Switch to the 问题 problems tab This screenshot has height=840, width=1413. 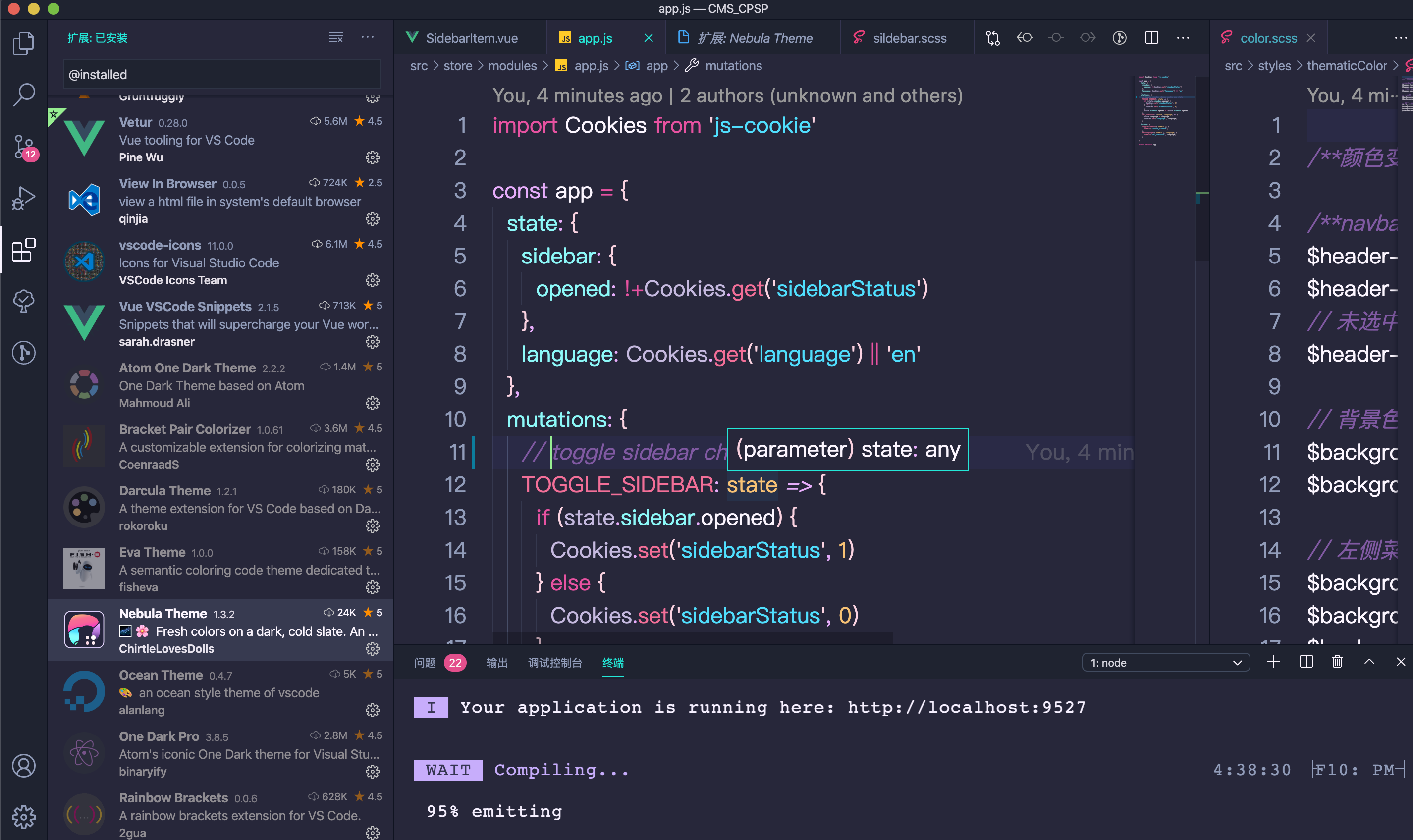(425, 662)
